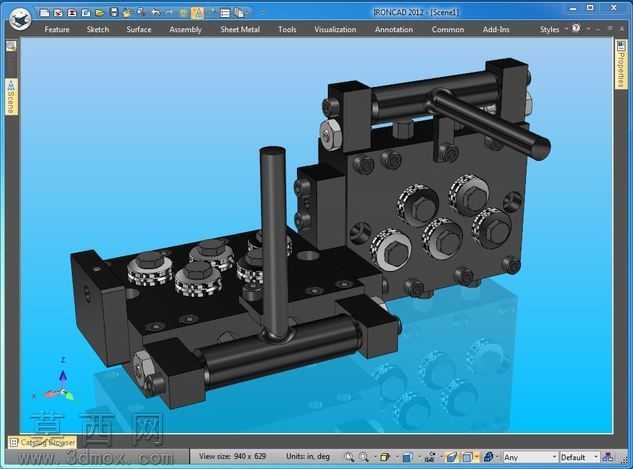Click the quick access icon left of Undo
Viewport: 633px width, 469px height.
coord(141,13)
